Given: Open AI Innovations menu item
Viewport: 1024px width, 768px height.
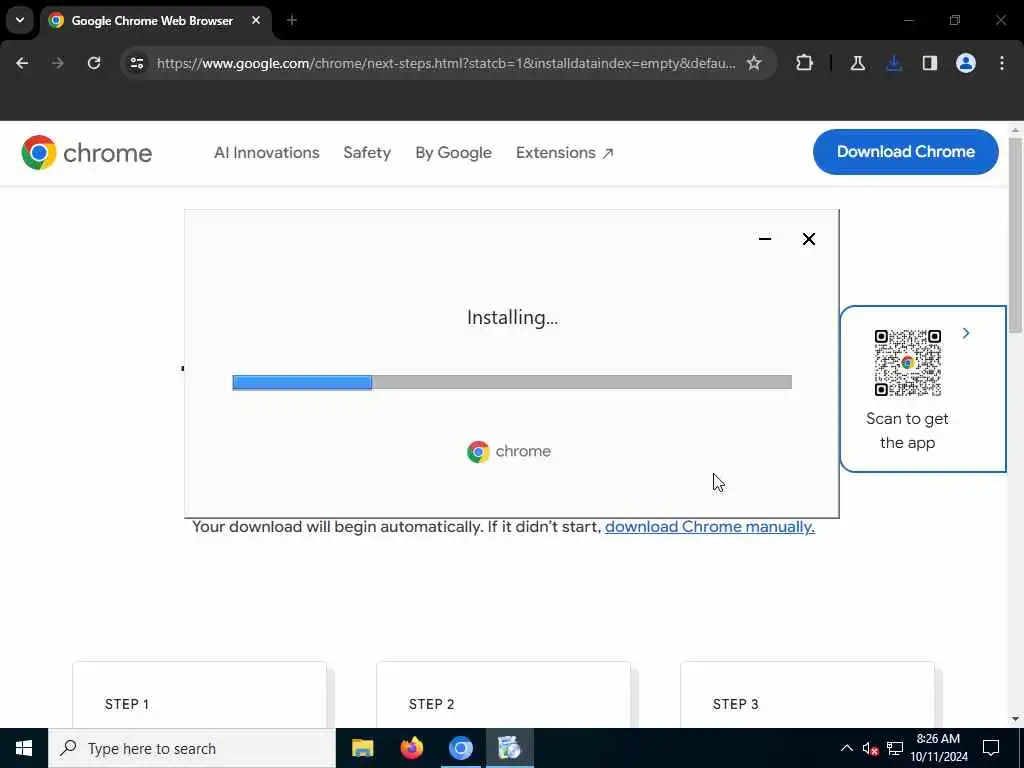Looking at the screenshot, I should [266, 153].
